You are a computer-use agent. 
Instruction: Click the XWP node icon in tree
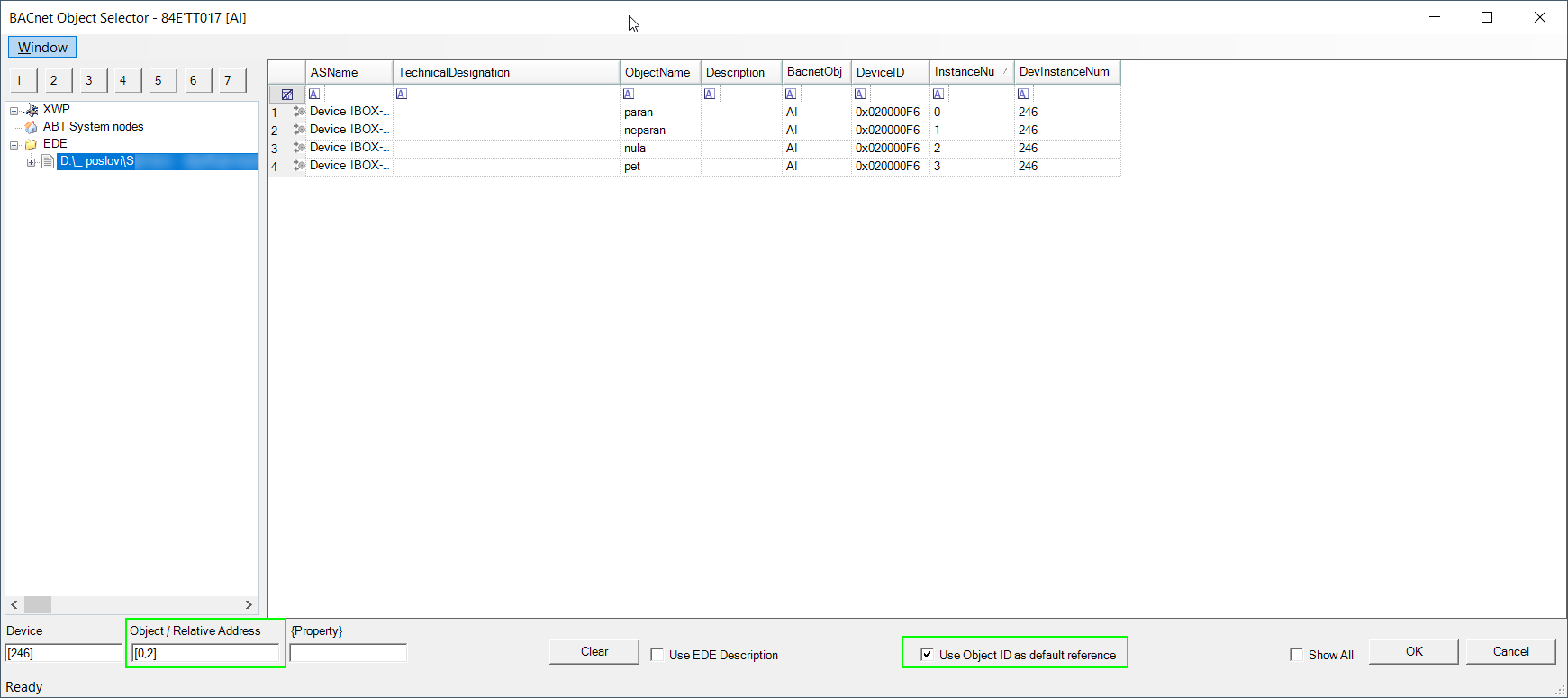[32, 110]
